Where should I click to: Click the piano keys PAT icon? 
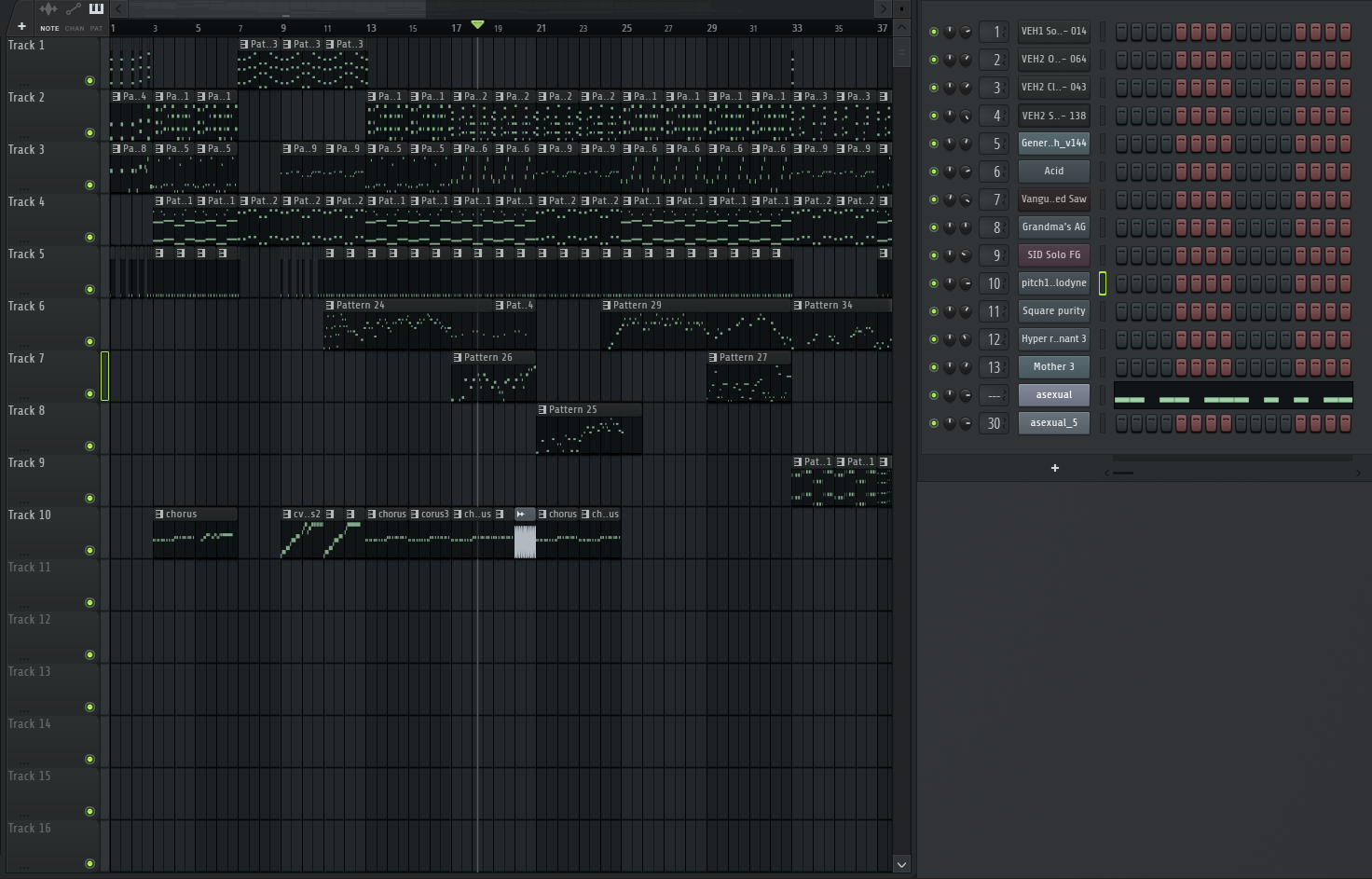point(96,9)
